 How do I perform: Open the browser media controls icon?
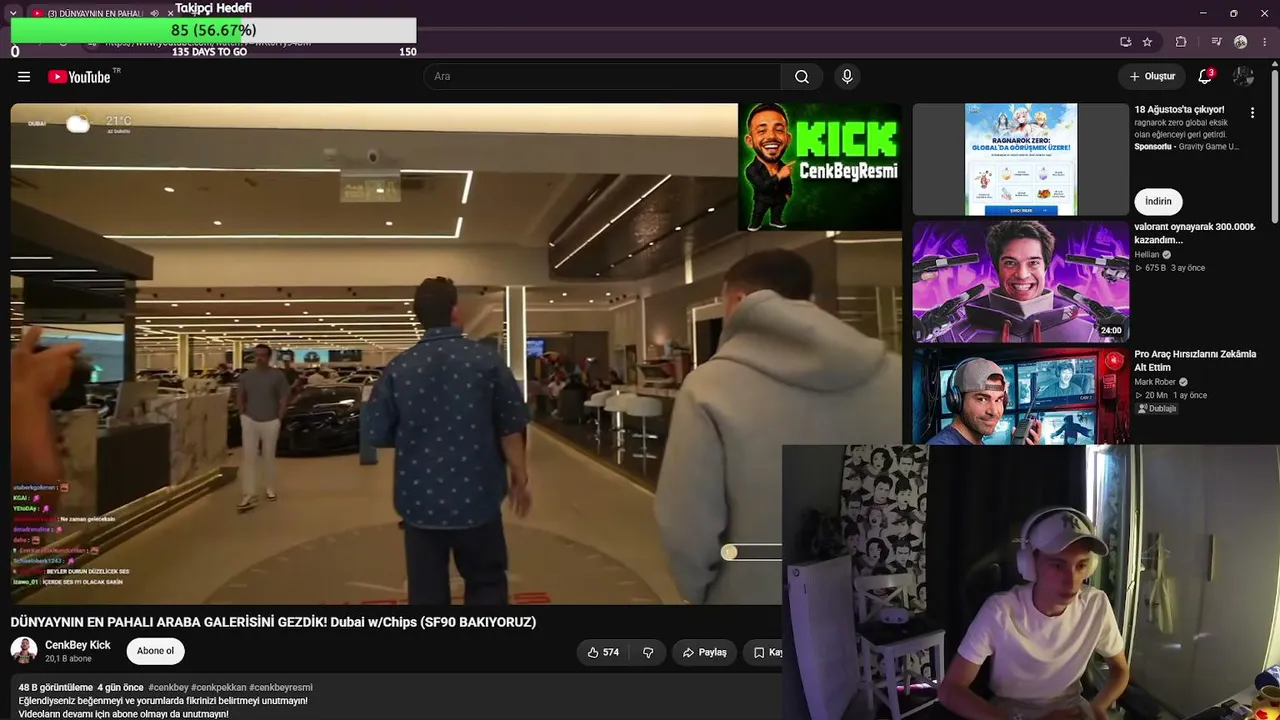pyautogui.click(x=1216, y=42)
